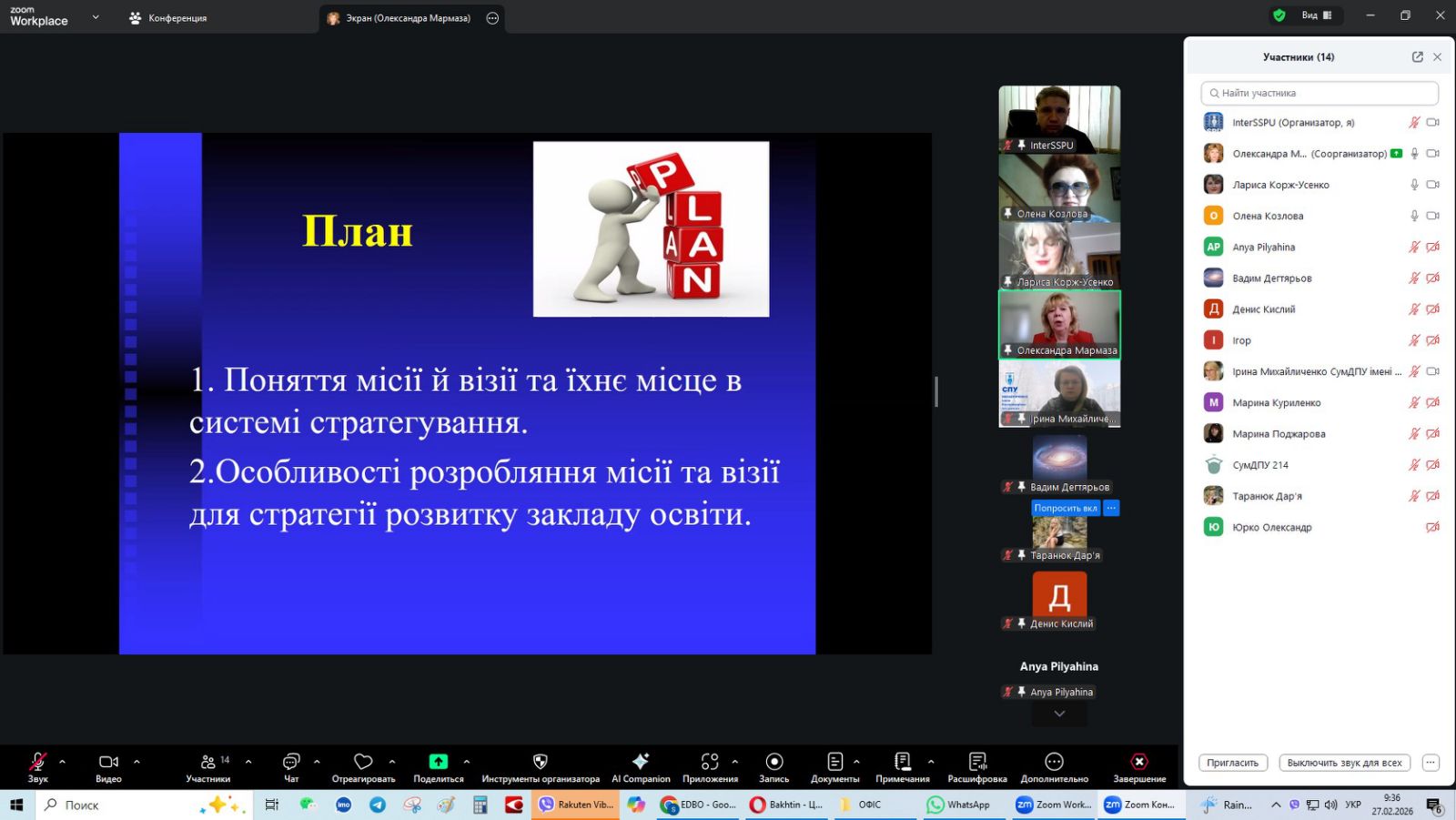Open AI Companion from the toolbar
Image resolution: width=1456 pixels, height=820 pixels.
click(641, 762)
